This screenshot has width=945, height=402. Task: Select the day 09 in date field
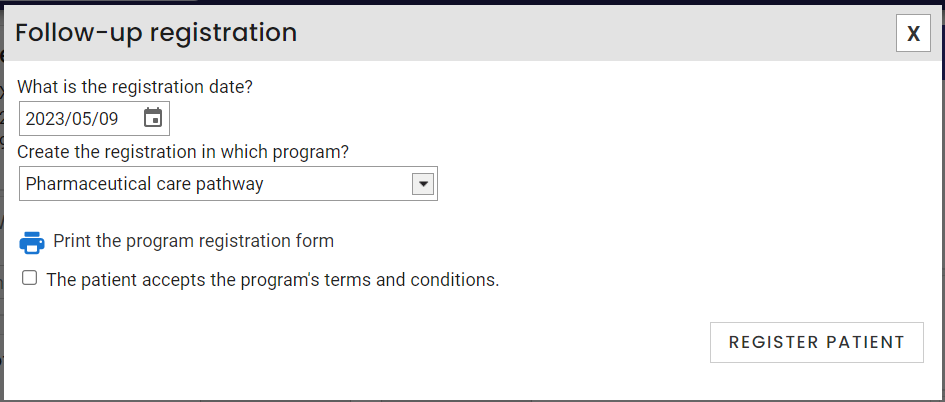(x=108, y=119)
